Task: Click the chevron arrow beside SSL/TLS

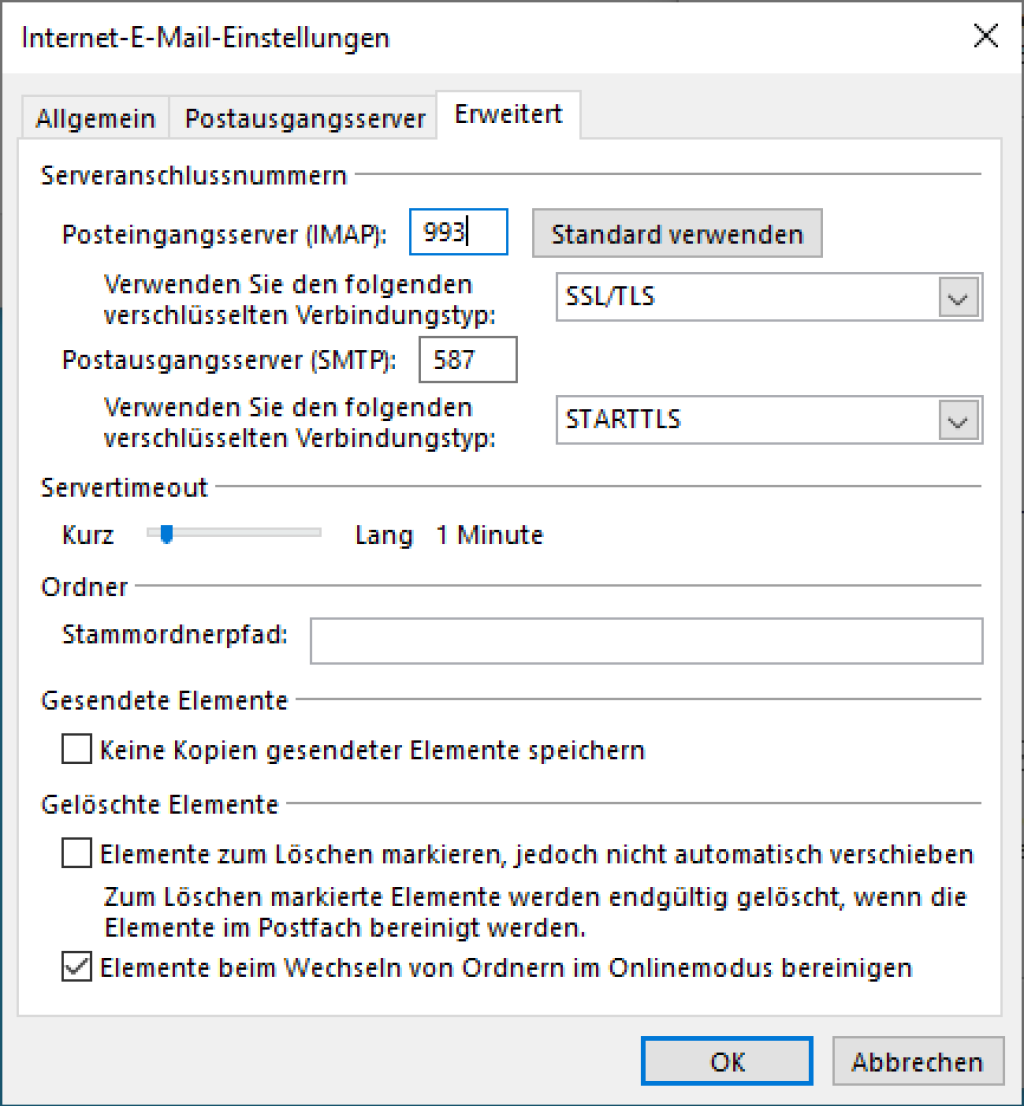Action: [957, 298]
